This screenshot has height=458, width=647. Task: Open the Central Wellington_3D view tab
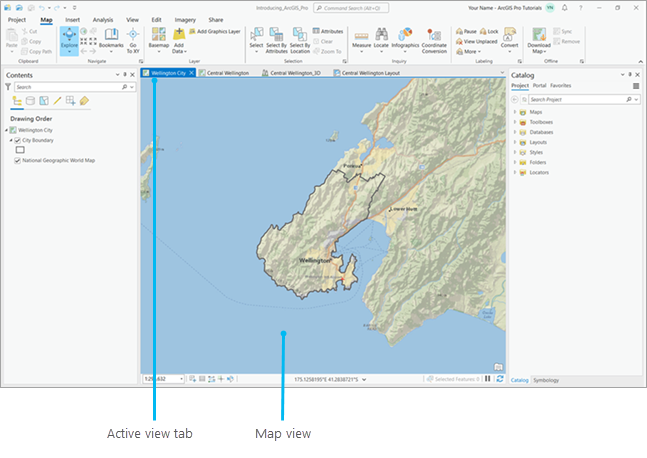(291, 73)
